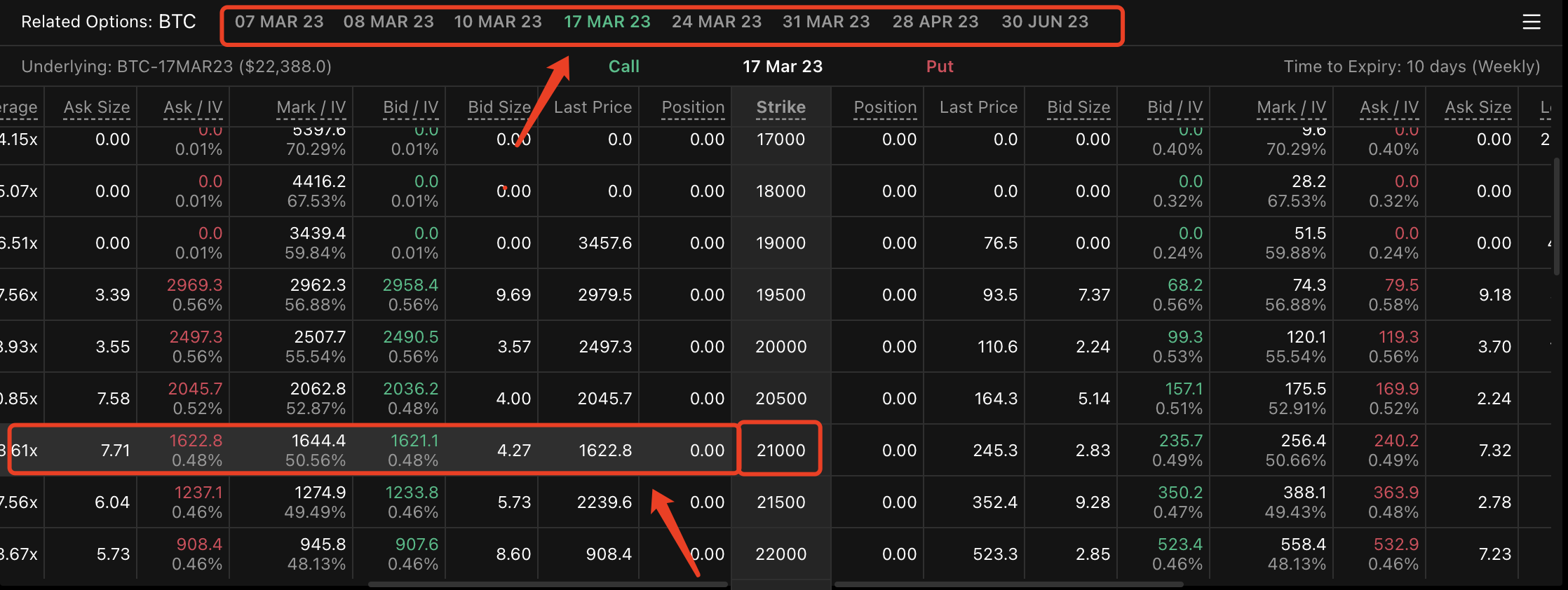Click the Strike column header
Image resolution: width=1568 pixels, height=590 pixels.
(780, 107)
